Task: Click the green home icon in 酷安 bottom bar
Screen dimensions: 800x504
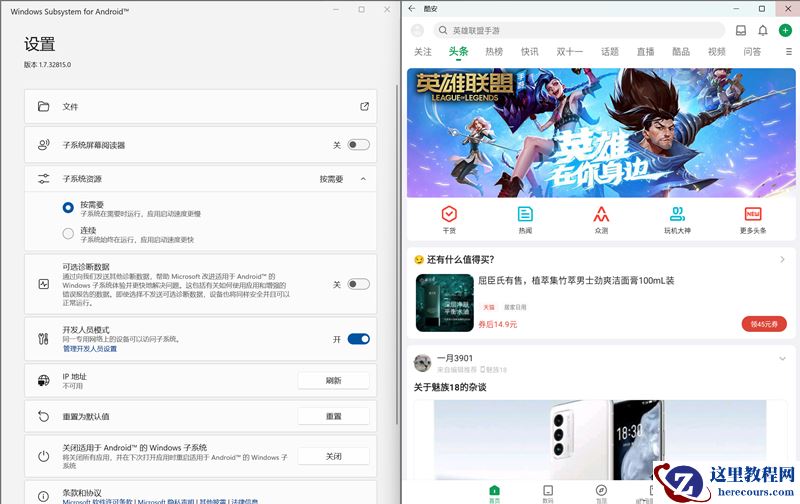Action: pyautogui.click(x=494, y=490)
